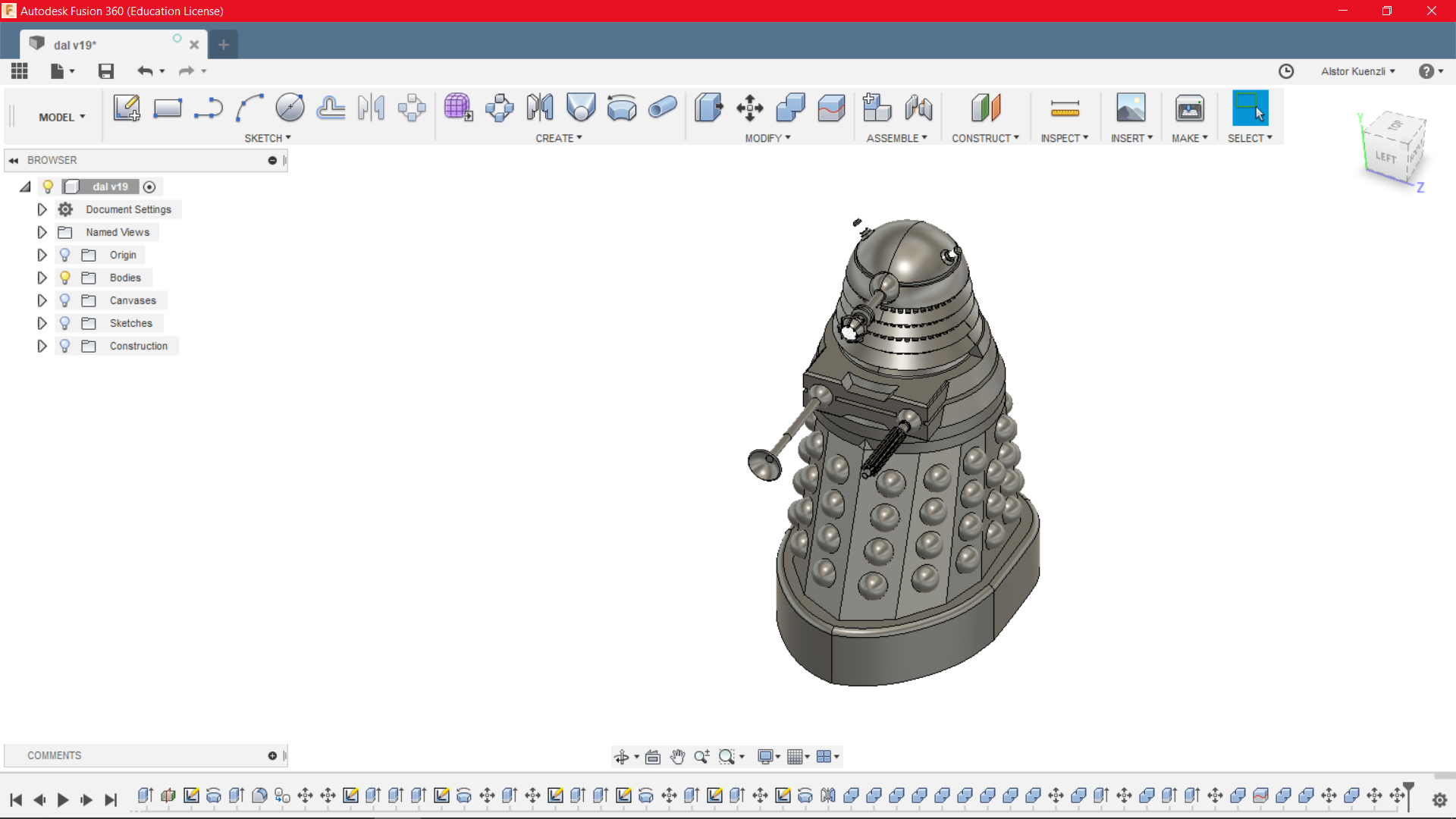Open the CREATE menu
The width and height of the screenshot is (1456, 819).
point(559,138)
